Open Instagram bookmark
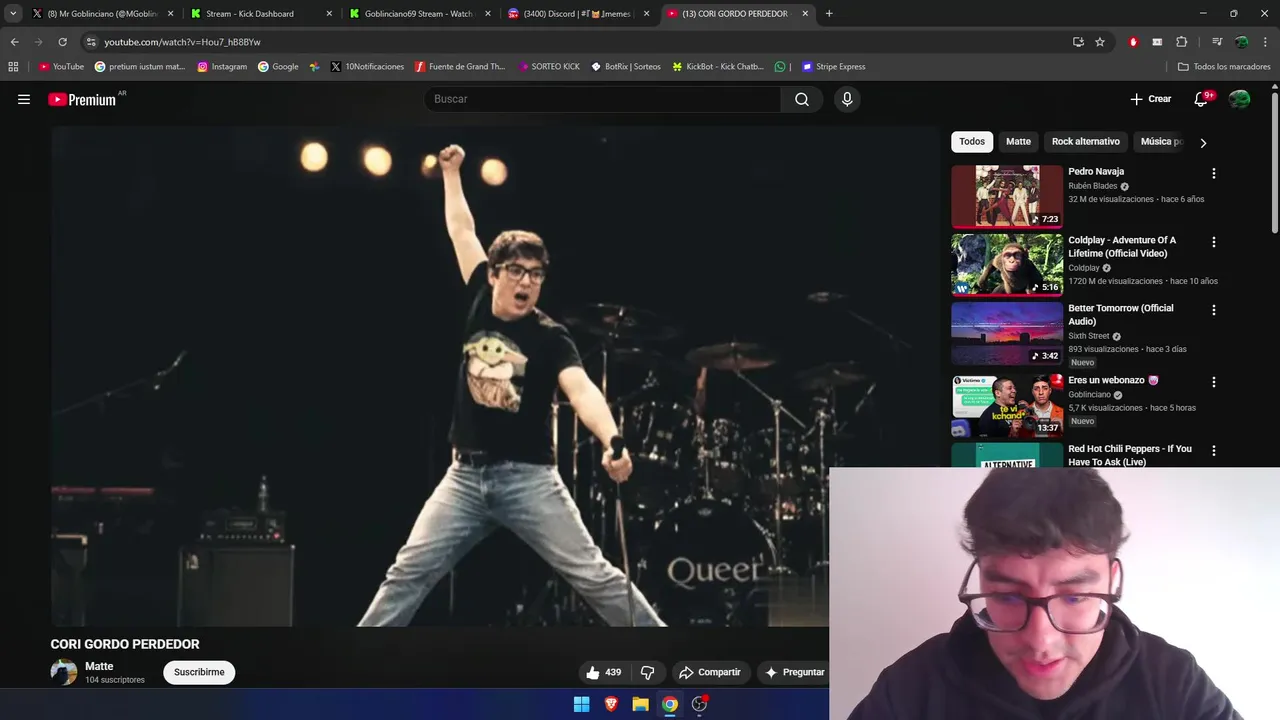 [222, 67]
